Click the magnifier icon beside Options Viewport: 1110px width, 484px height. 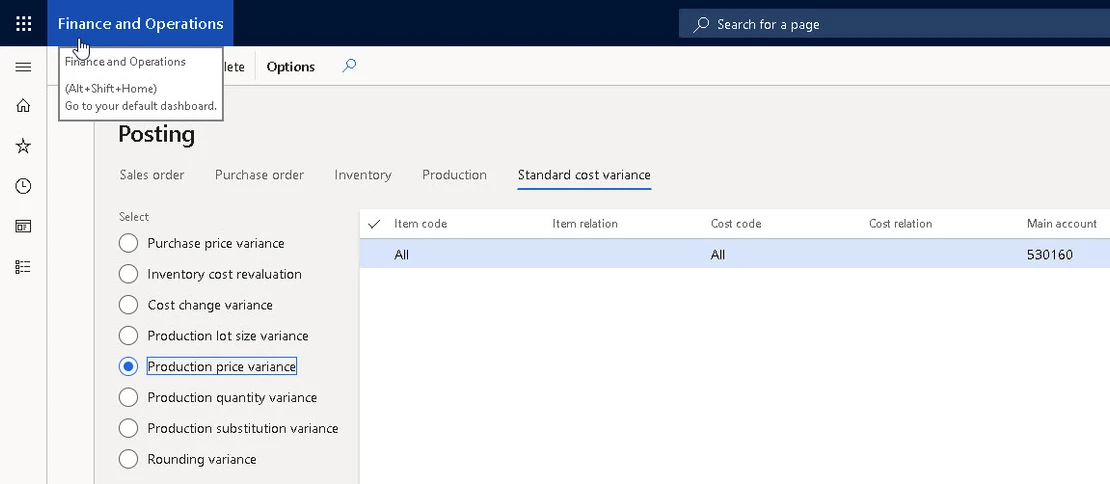coord(349,66)
